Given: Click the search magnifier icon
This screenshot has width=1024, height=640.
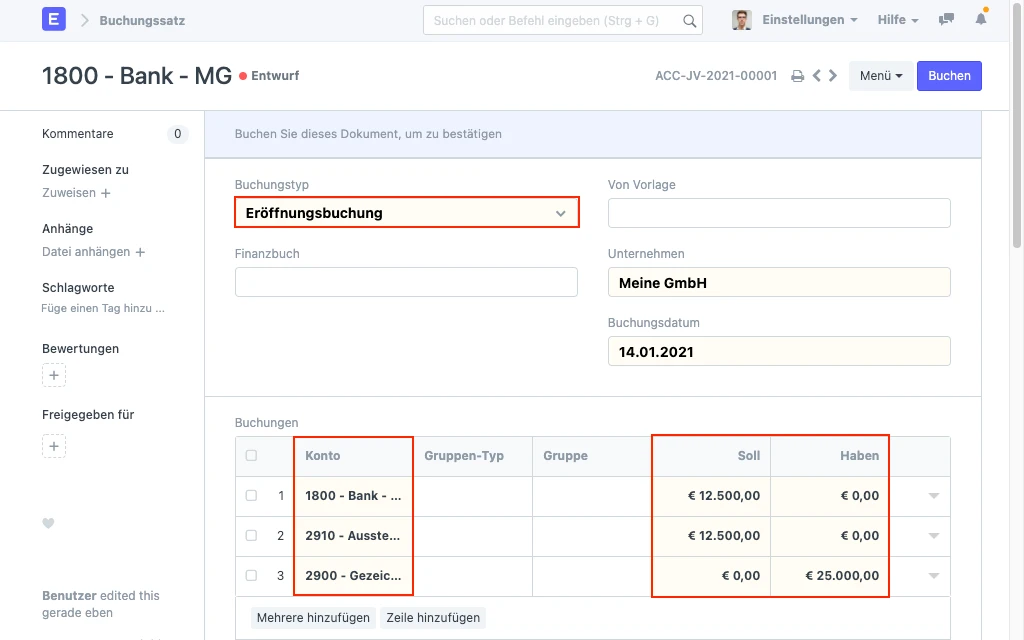Looking at the screenshot, I should click(x=689, y=20).
